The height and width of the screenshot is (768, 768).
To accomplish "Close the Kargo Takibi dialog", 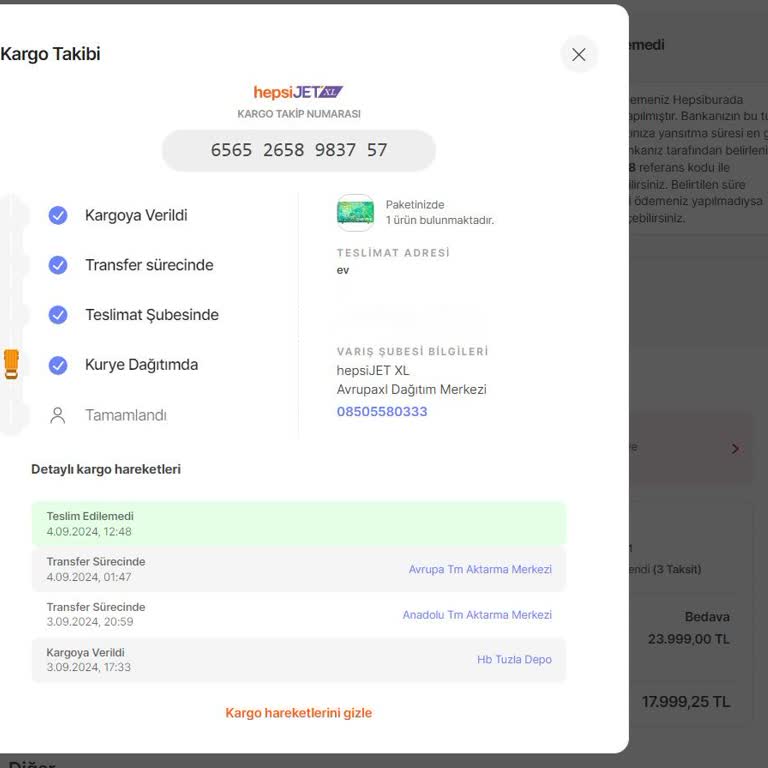I will (x=578, y=55).
